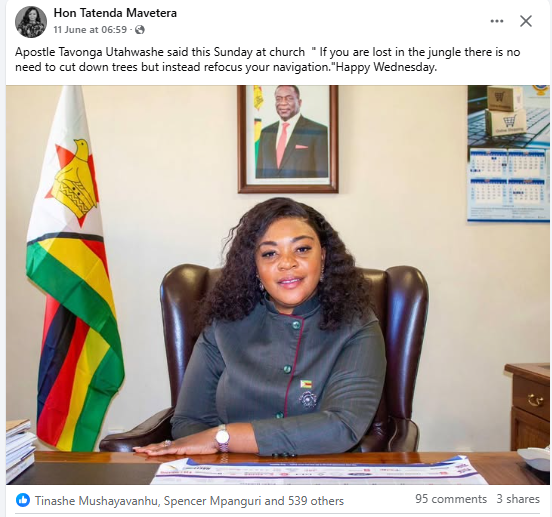552x517 pixels.
Task: Click the flag lapel pin on the jacket
Action: (x=306, y=384)
